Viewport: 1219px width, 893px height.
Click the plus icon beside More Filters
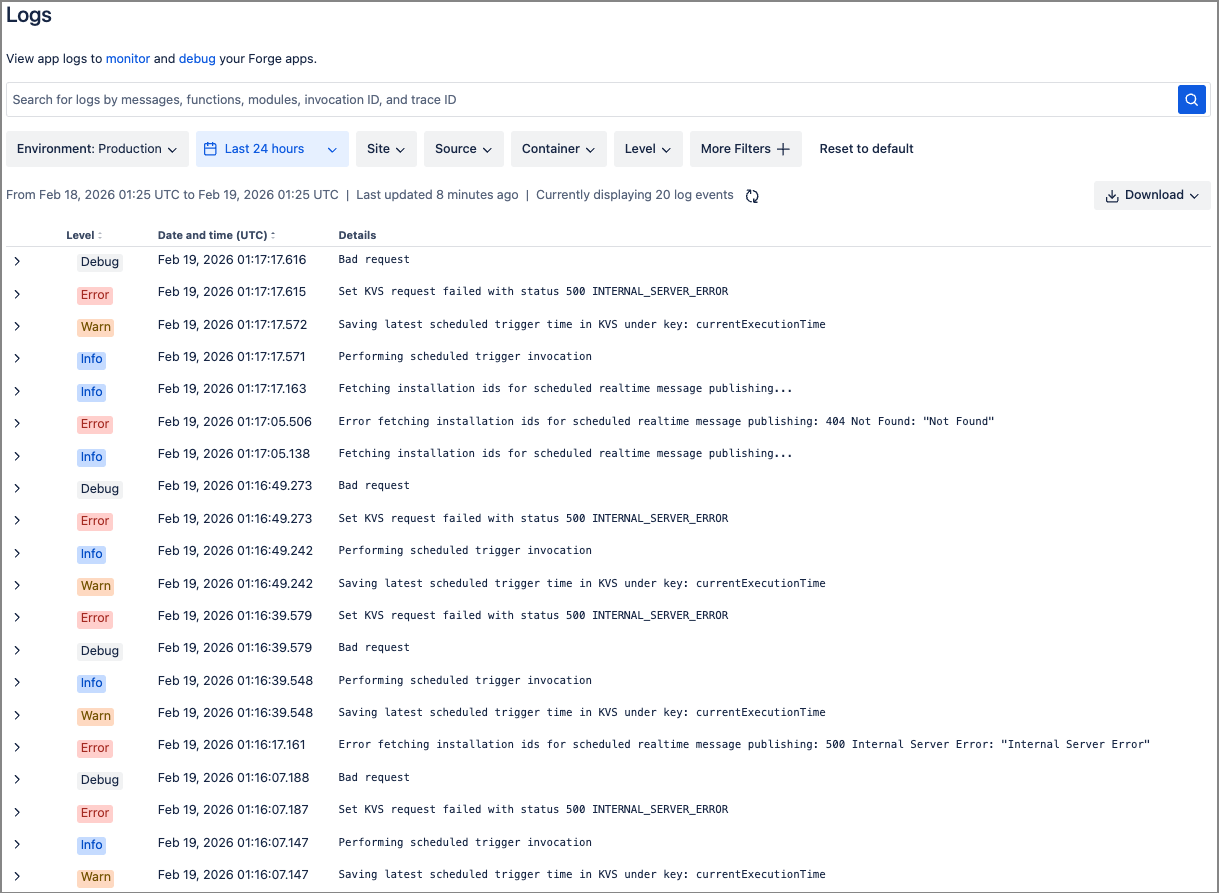point(784,147)
